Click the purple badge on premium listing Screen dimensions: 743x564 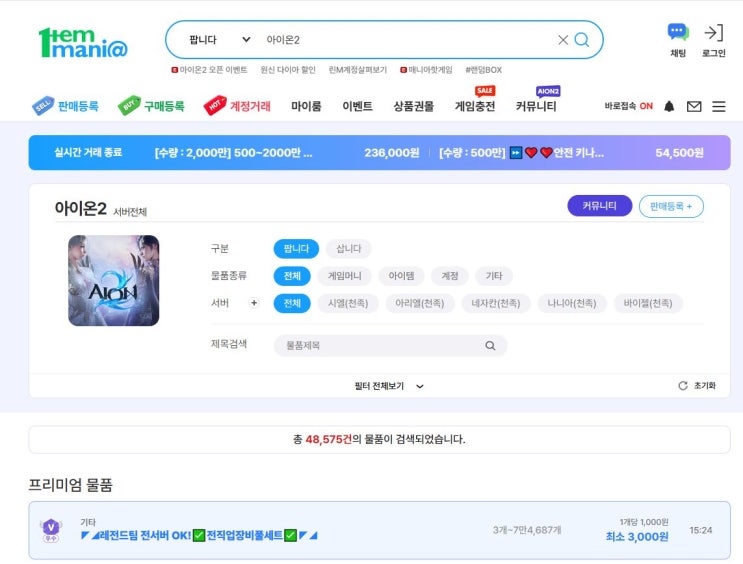(51, 530)
